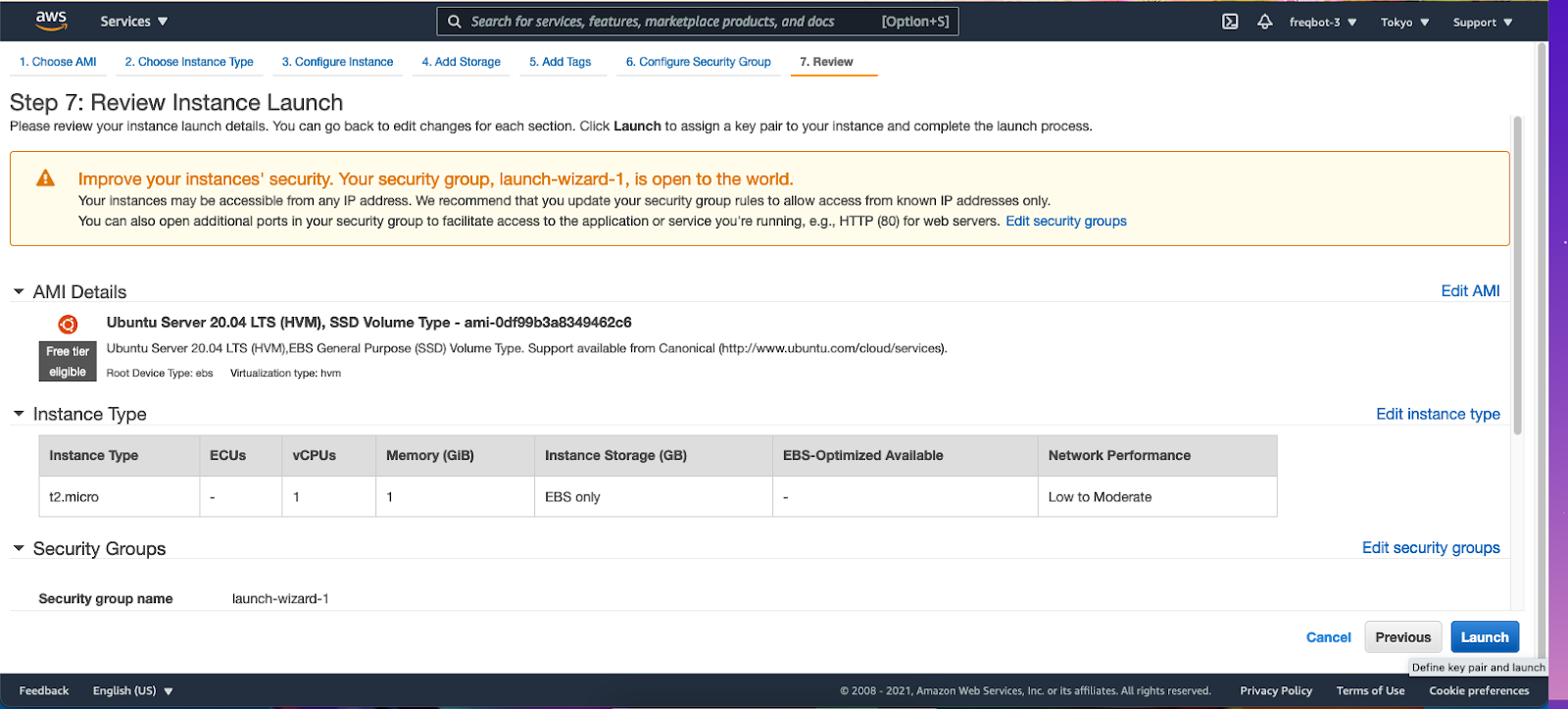Click Edit security groups link in warning banner
Viewport: 1568px width, 709px height.
1066,222
